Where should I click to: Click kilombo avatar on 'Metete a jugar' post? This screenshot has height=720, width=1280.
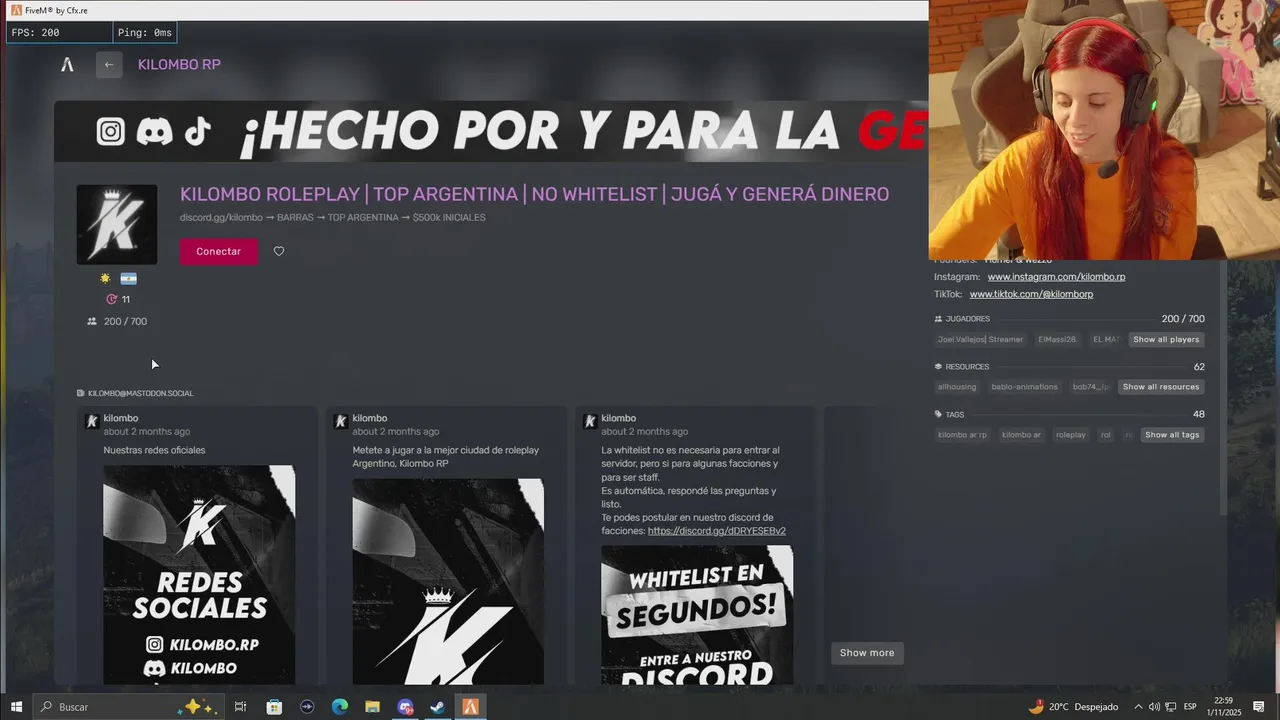click(x=341, y=422)
